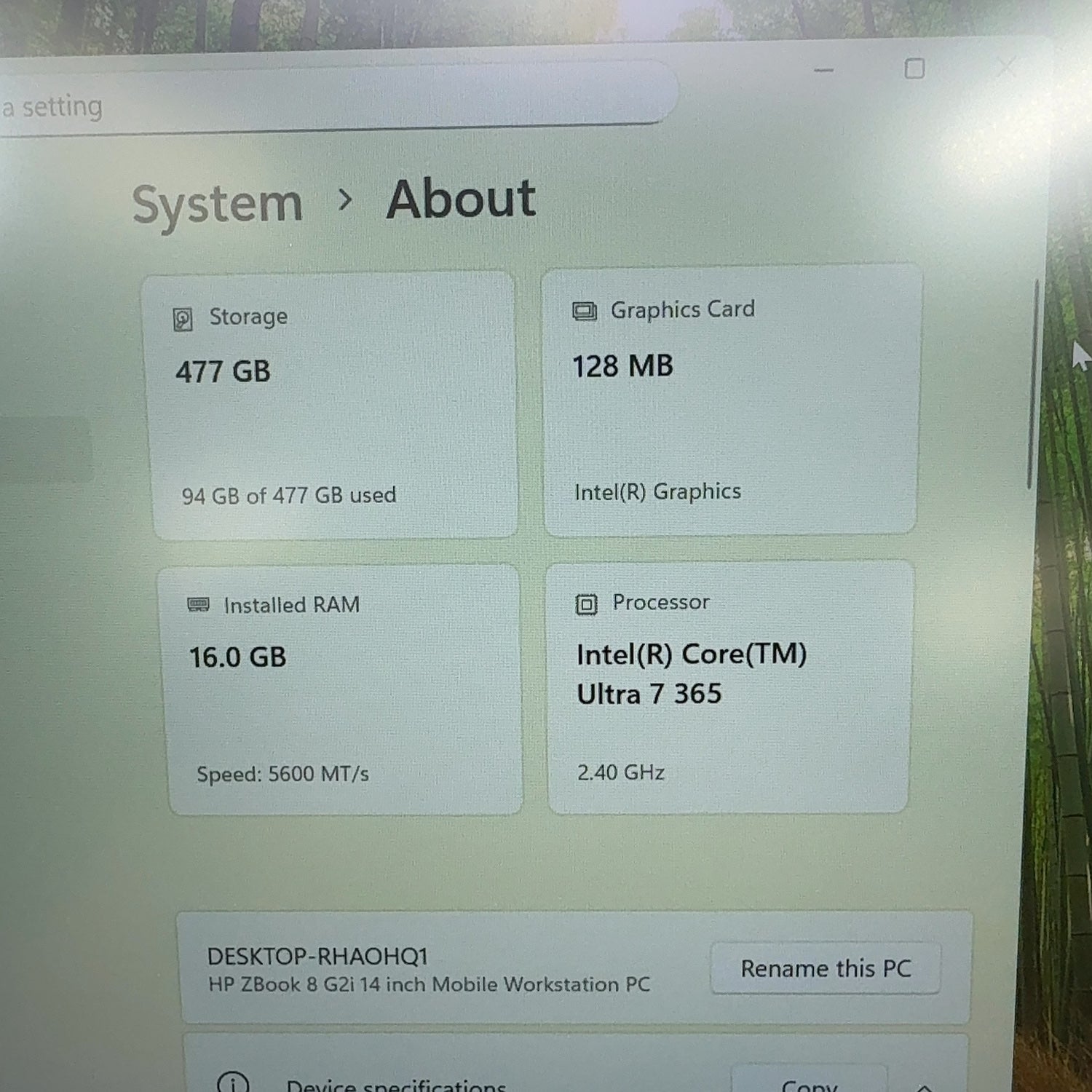Maximize the Settings window
Viewport: 1092px width, 1092px height.
(x=914, y=69)
